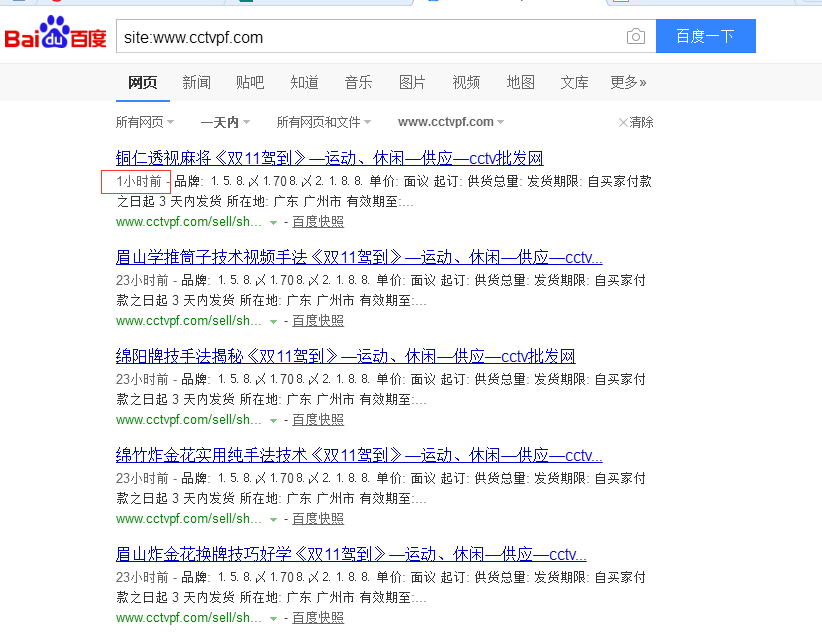
Task: Click the site:www.cctvpf.com search box
Action: pyautogui.click(x=368, y=37)
